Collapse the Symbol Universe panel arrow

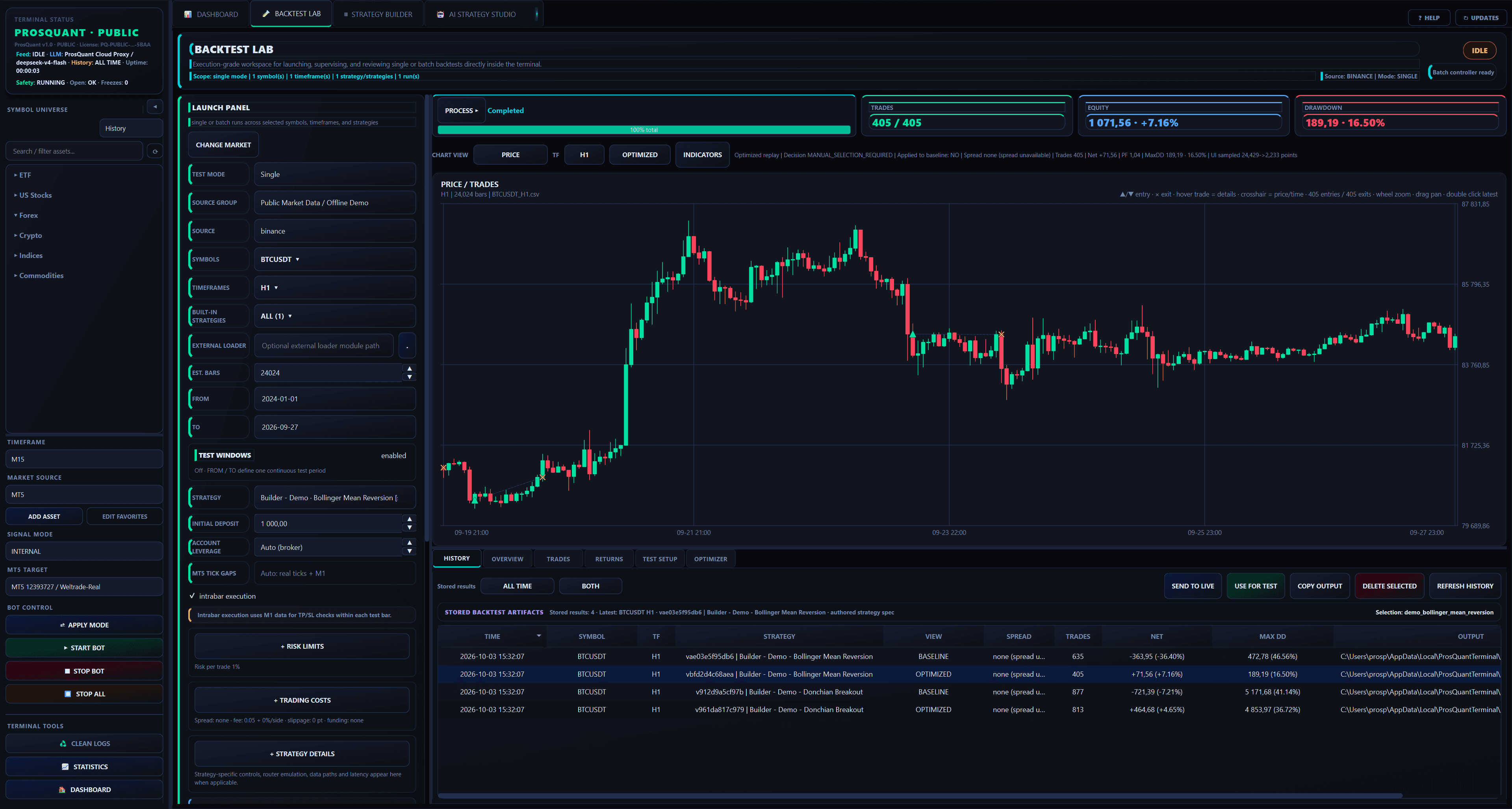click(155, 107)
